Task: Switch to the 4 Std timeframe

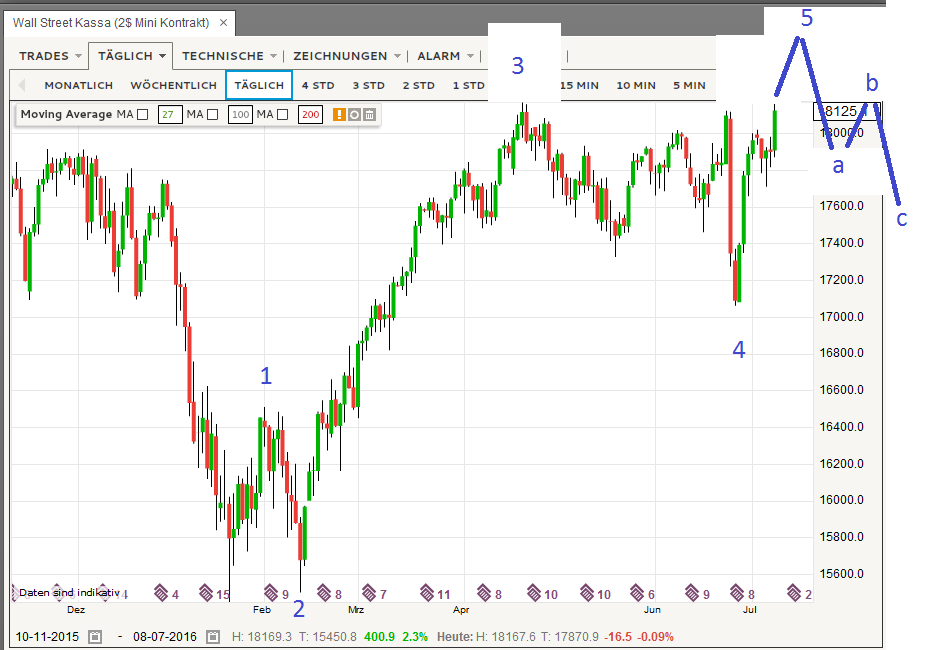Action: click(x=318, y=86)
